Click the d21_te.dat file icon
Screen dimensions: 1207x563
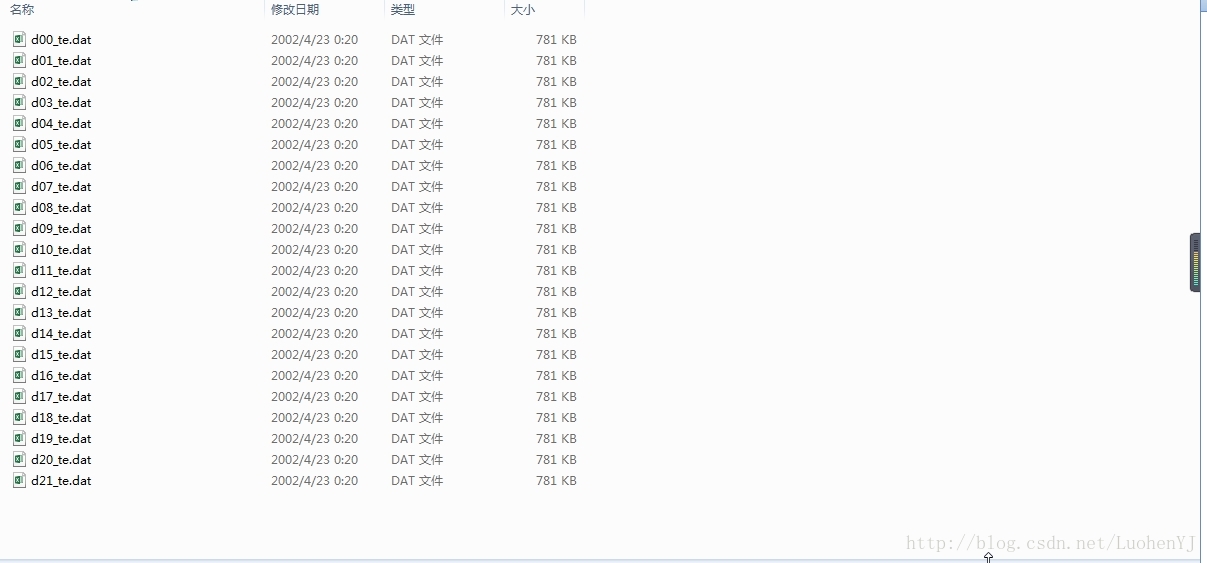[x=19, y=480]
